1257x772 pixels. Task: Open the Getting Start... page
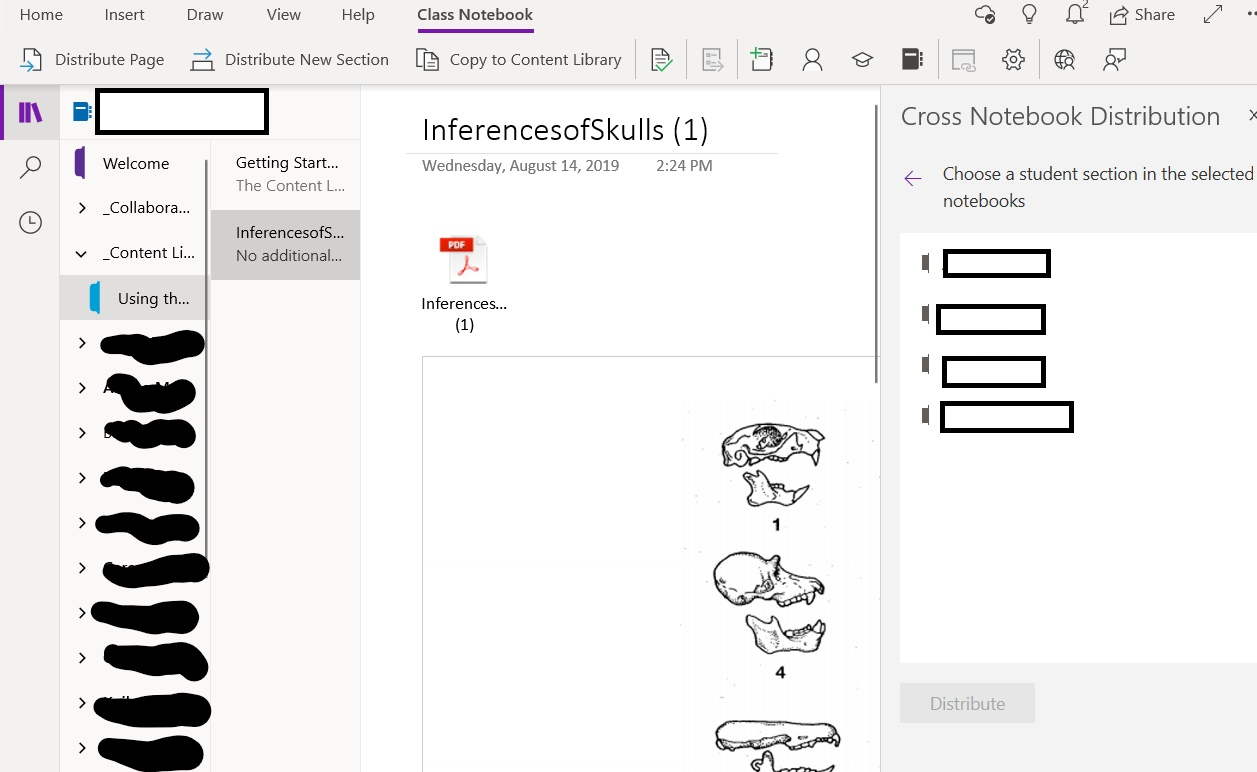pos(286,173)
